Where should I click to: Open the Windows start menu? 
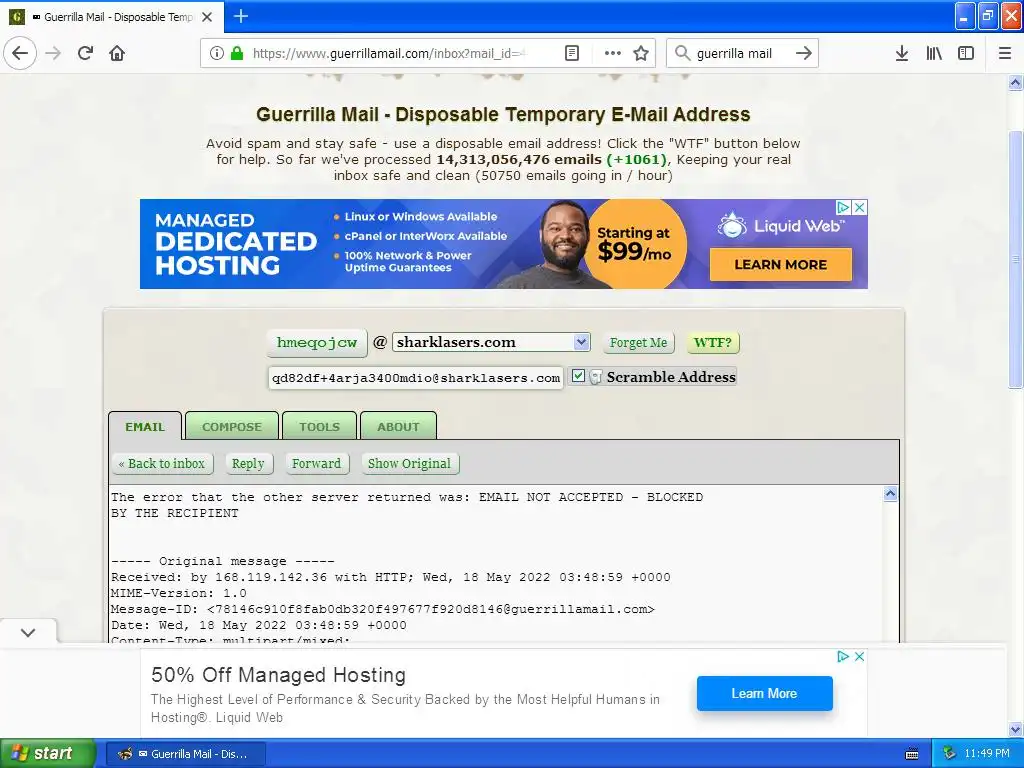(48, 754)
